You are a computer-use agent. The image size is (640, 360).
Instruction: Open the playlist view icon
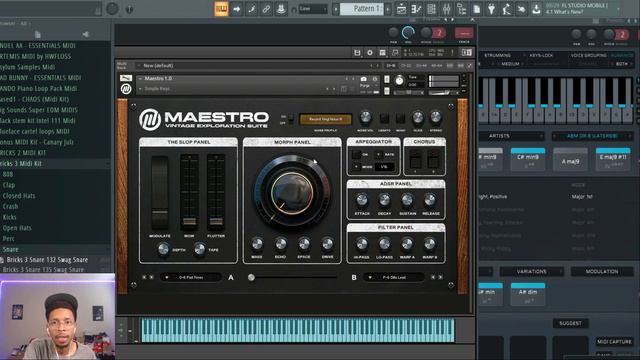402,9
